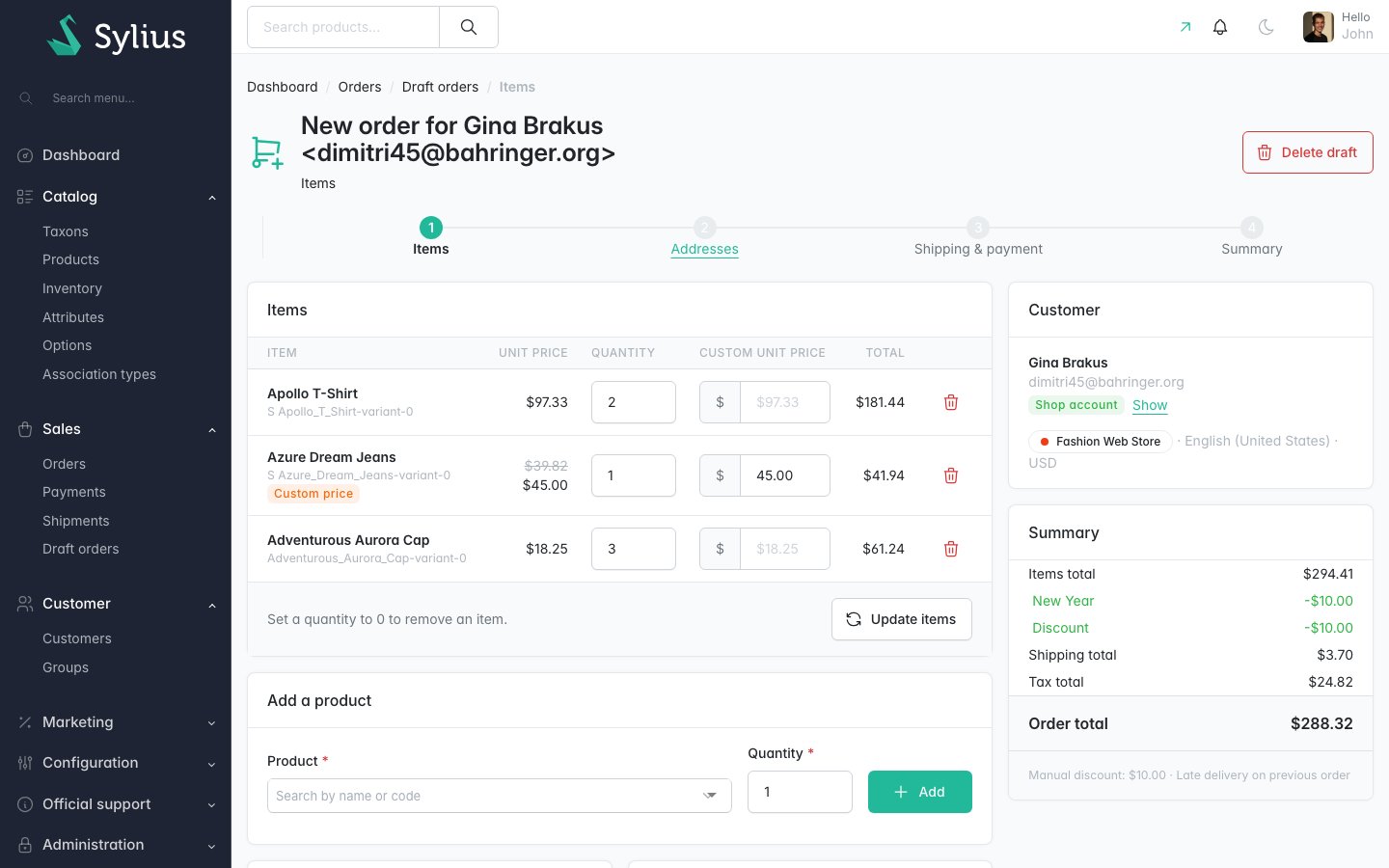Click the Marketing sidebar icon
Screen dimensions: 1389x868
tap(25, 722)
